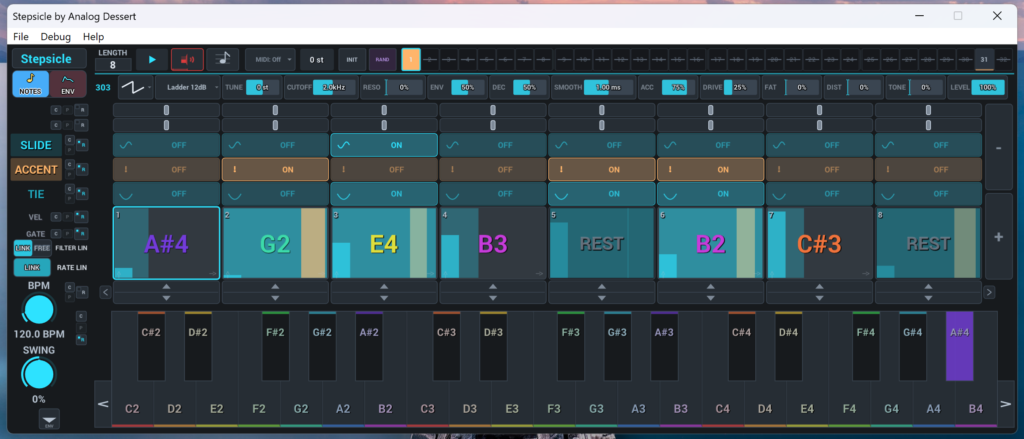Viewport: 1024px width, 439px height.
Task: Adjust the CUTOFF slider at 2.0kHz
Action: (x=335, y=87)
